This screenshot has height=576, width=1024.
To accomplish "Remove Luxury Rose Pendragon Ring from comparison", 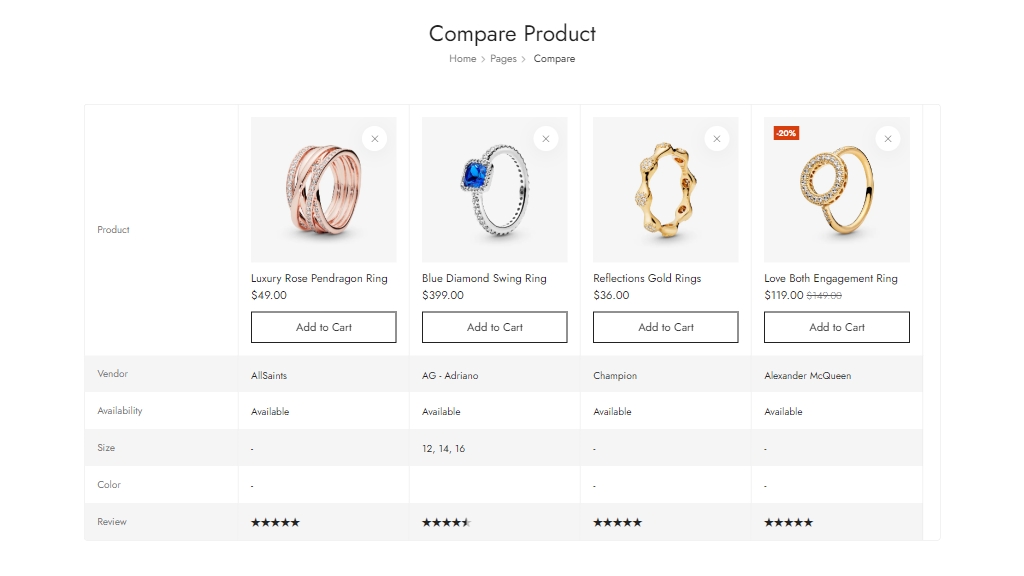I will click(x=375, y=139).
